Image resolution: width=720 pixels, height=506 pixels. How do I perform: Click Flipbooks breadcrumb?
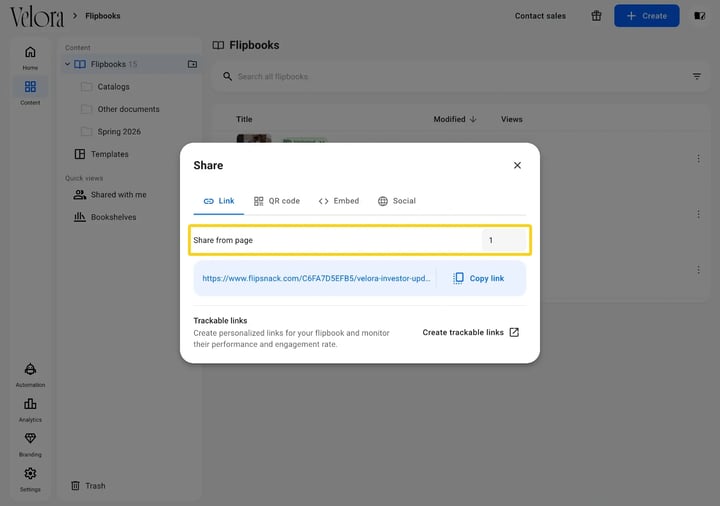click(103, 16)
